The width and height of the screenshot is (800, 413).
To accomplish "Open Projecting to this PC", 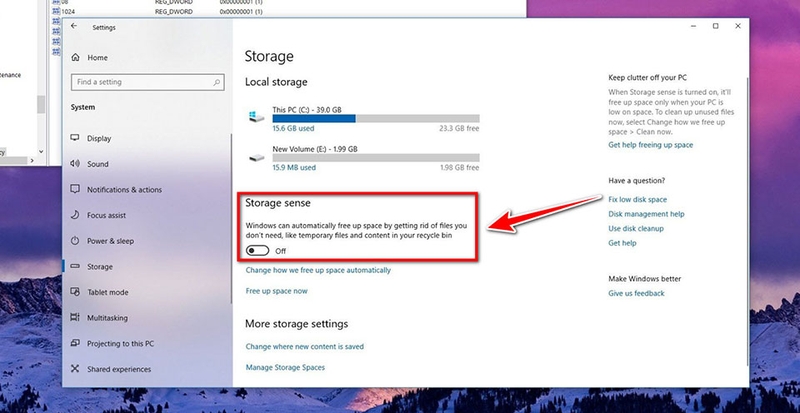I will tap(120, 344).
